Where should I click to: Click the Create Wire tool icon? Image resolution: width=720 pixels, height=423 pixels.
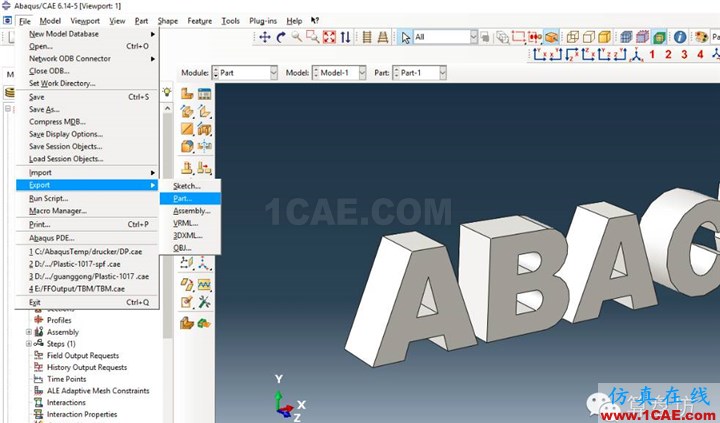click(187, 129)
